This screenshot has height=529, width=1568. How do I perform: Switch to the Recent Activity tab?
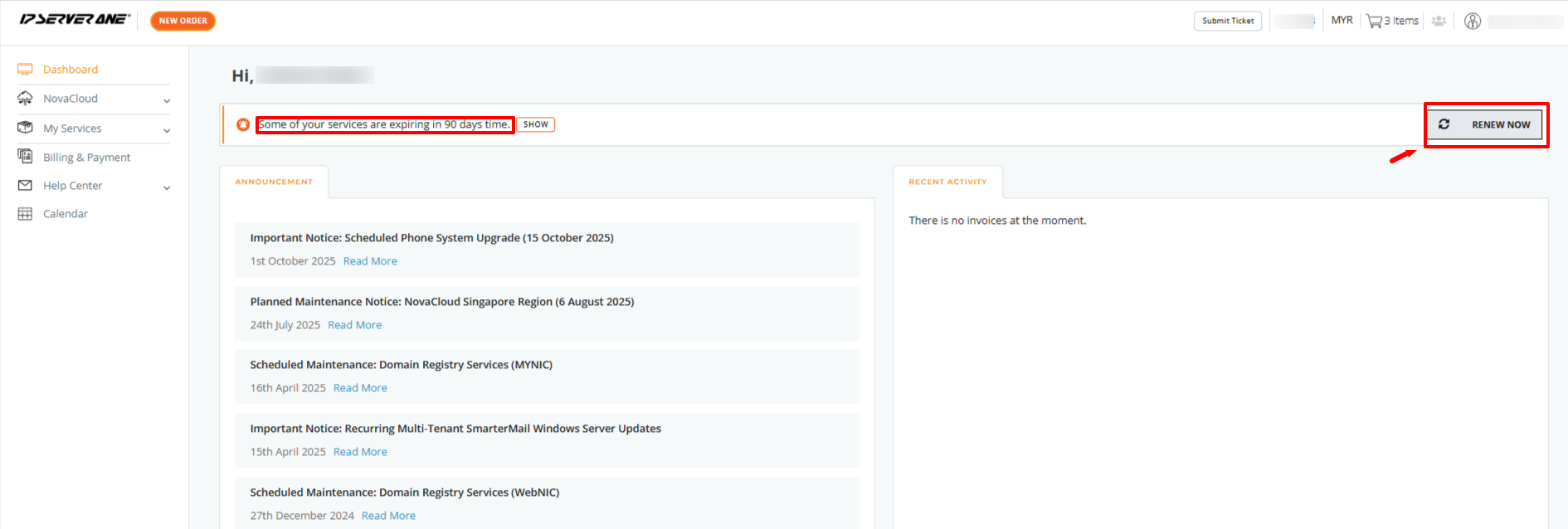947,182
